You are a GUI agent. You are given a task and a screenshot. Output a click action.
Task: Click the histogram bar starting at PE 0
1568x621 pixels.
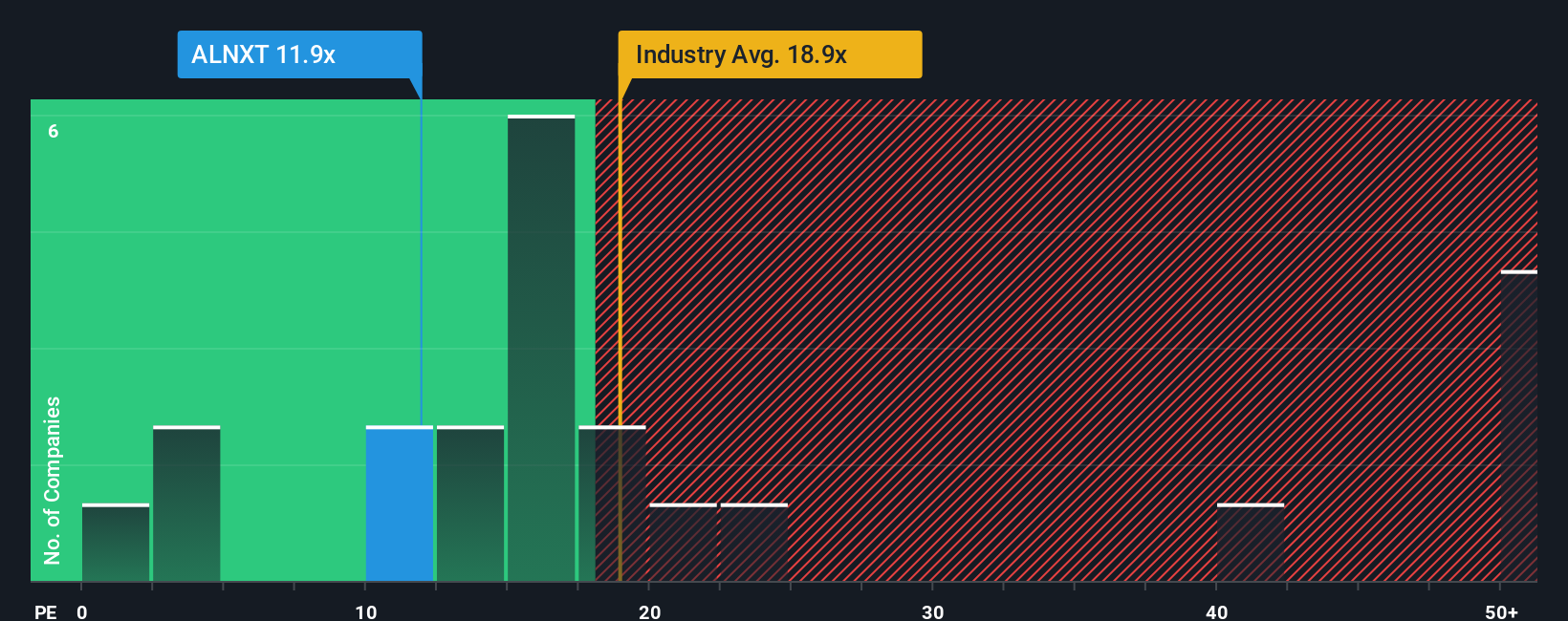pyautogui.click(x=116, y=543)
